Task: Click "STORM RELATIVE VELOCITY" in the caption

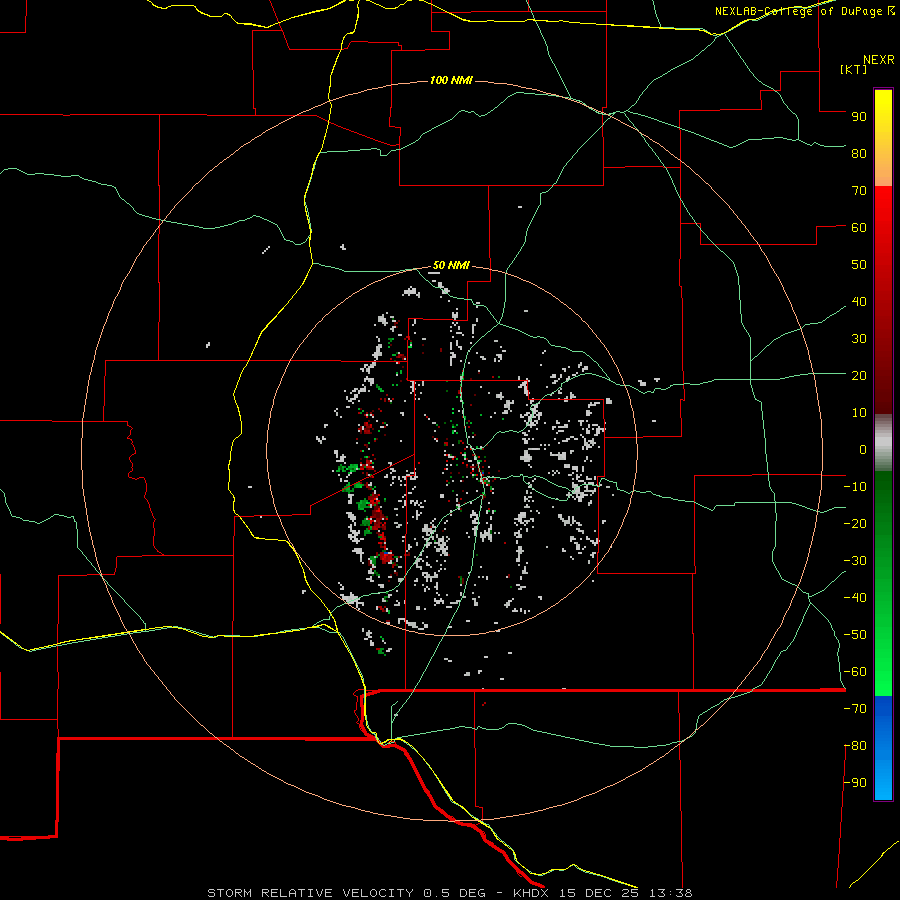Action: tap(311, 893)
